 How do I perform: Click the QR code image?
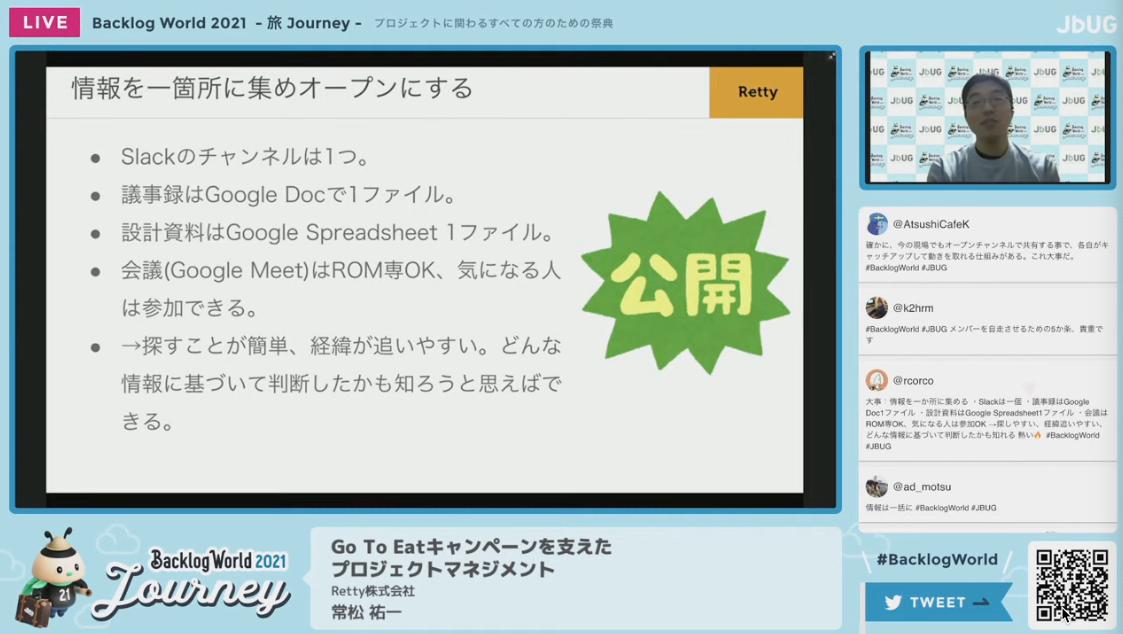pos(1071,585)
